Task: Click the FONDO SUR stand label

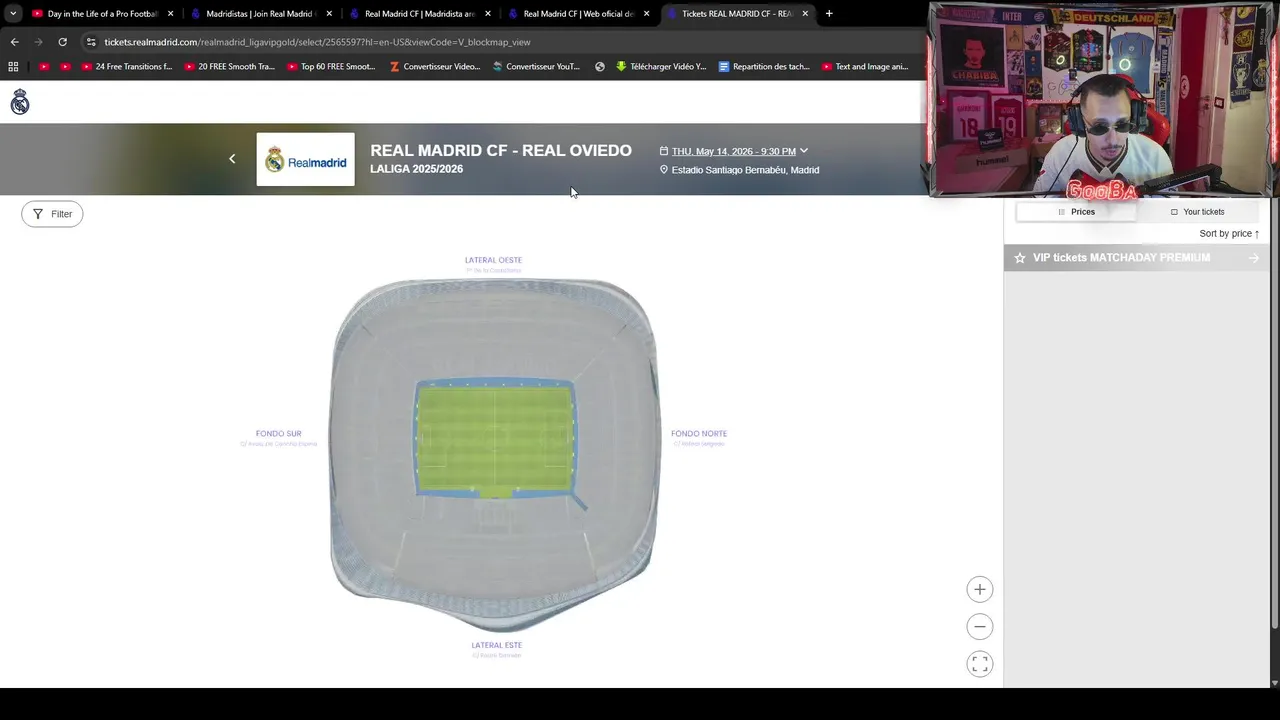Action: 278,434
